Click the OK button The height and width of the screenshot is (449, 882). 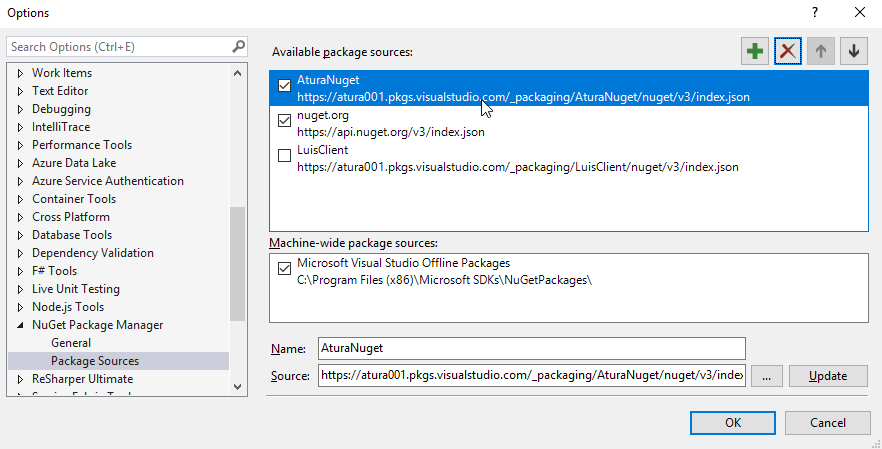coord(732,423)
